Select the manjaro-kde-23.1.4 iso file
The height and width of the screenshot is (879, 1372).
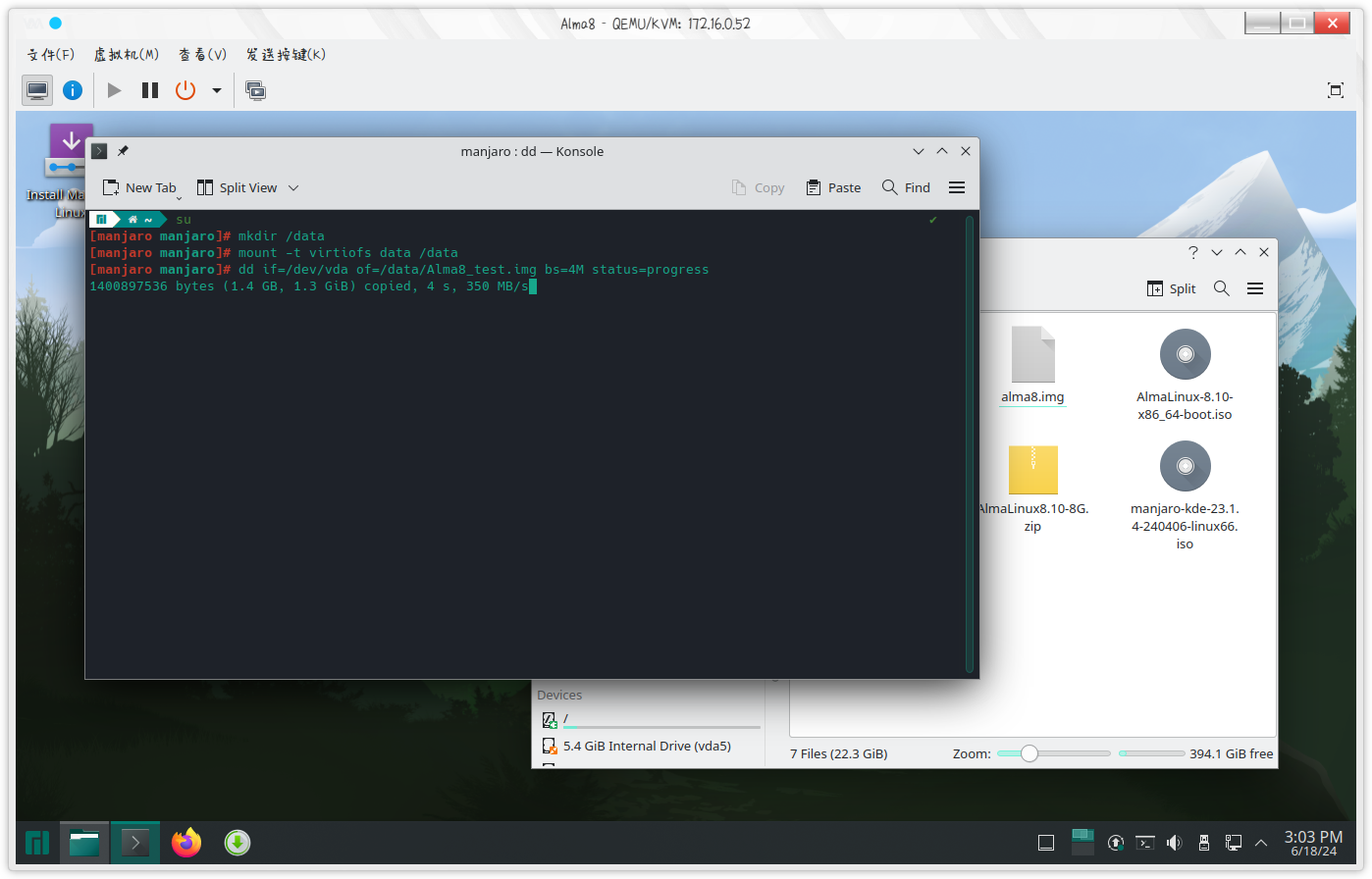1185,495
